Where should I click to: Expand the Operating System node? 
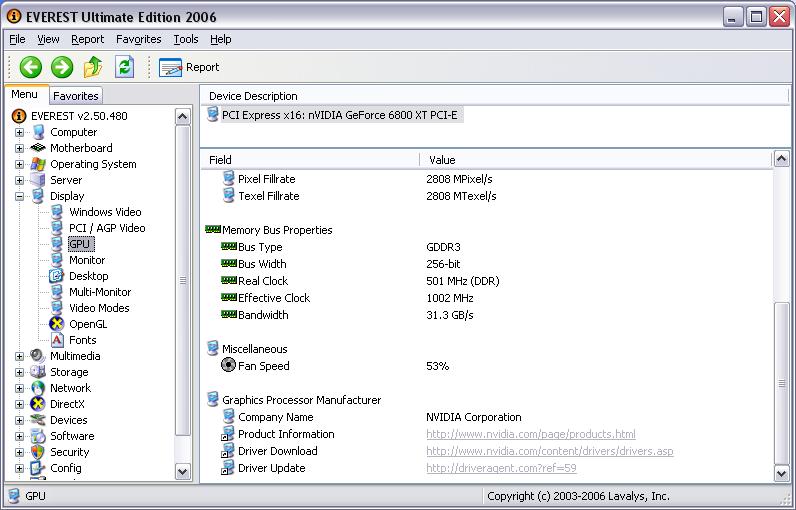(19, 164)
